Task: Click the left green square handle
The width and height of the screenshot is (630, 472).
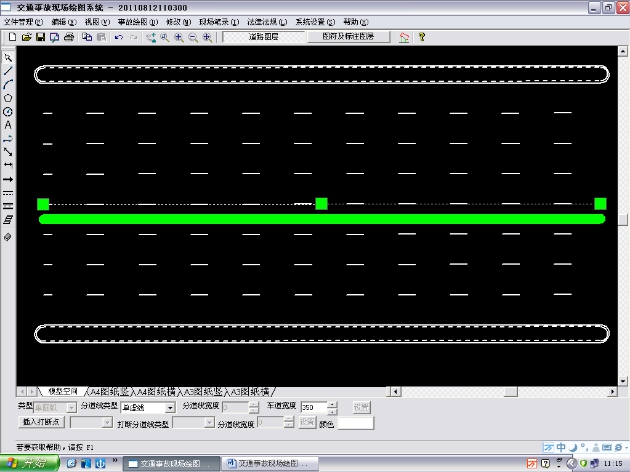Action: point(43,204)
